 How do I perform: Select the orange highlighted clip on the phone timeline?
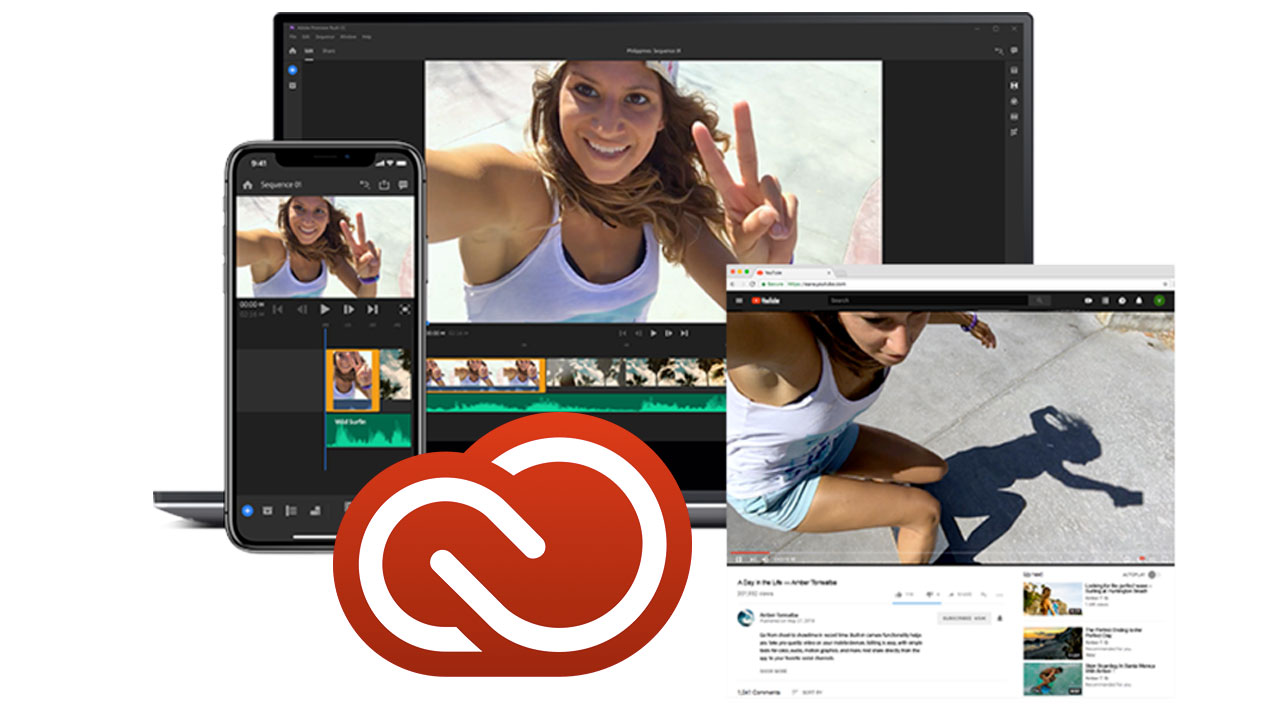coord(352,380)
